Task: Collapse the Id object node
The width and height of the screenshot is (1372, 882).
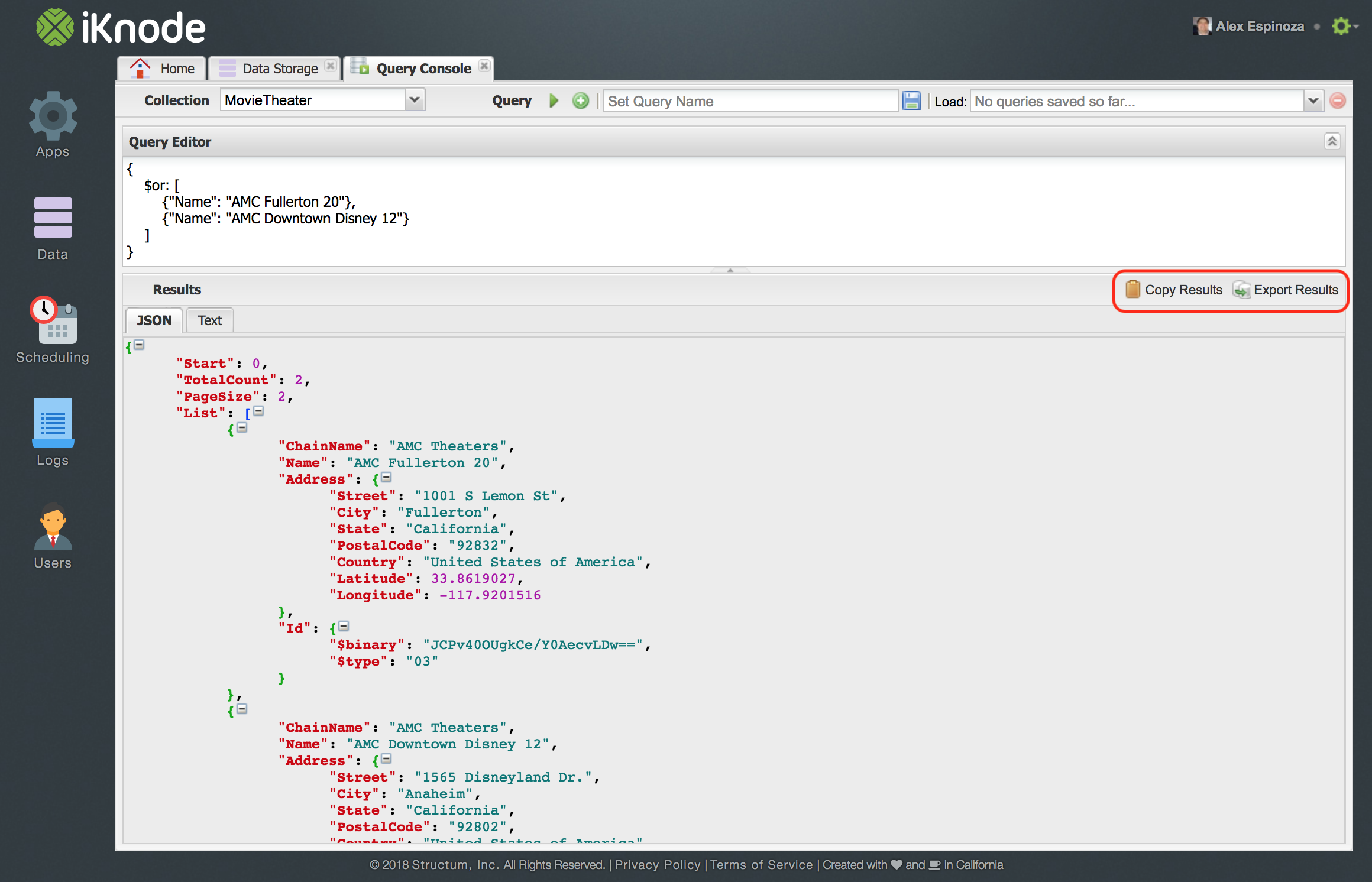Action: (344, 626)
